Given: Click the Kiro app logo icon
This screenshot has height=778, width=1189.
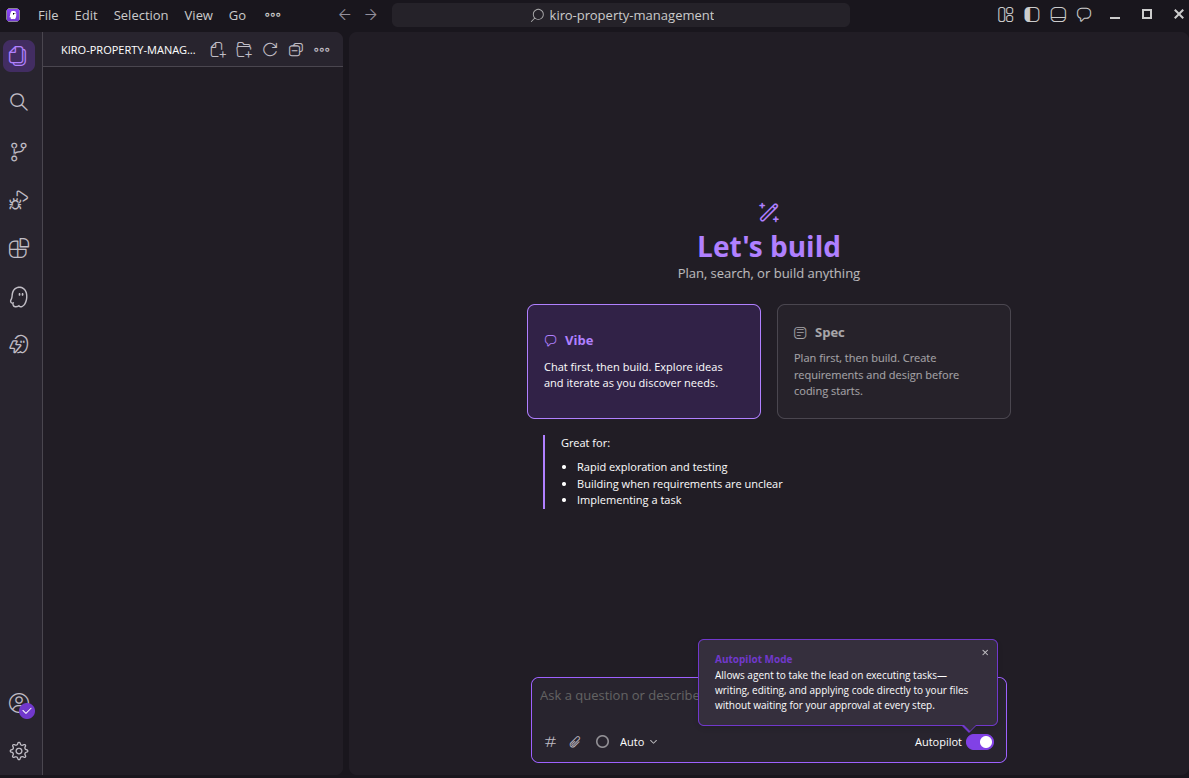Looking at the screenshot, I should (x=13, y=15).
